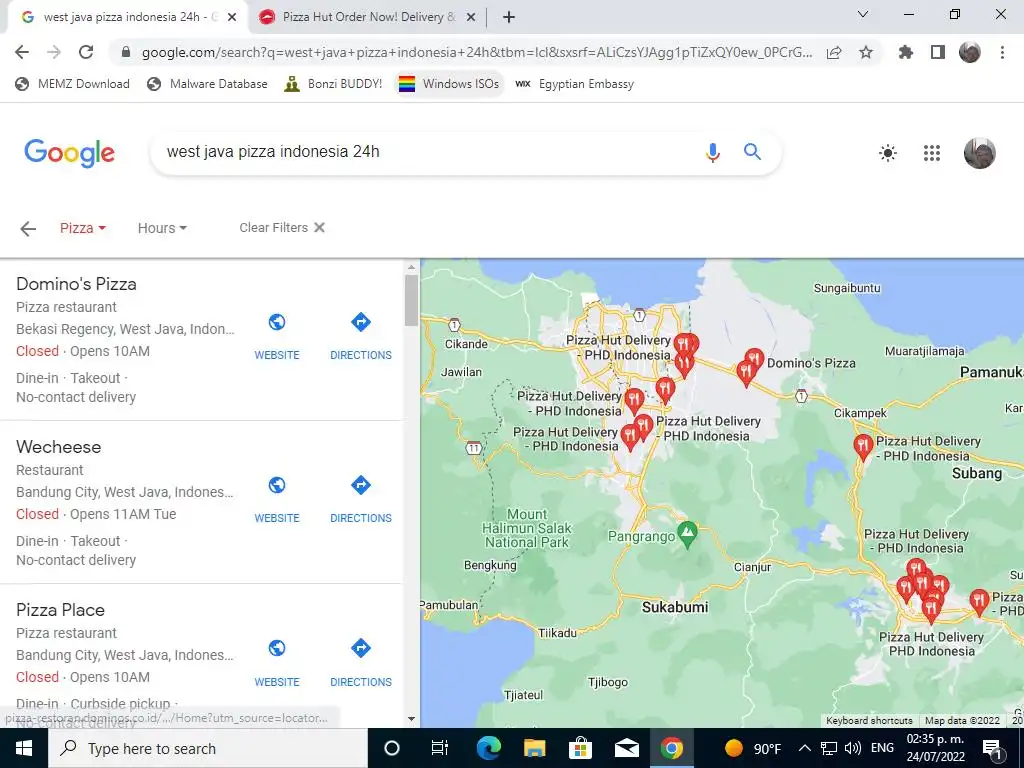Get directions to Wecheese
Screen dimensions: 1024x768
click(x=360, y=500)
